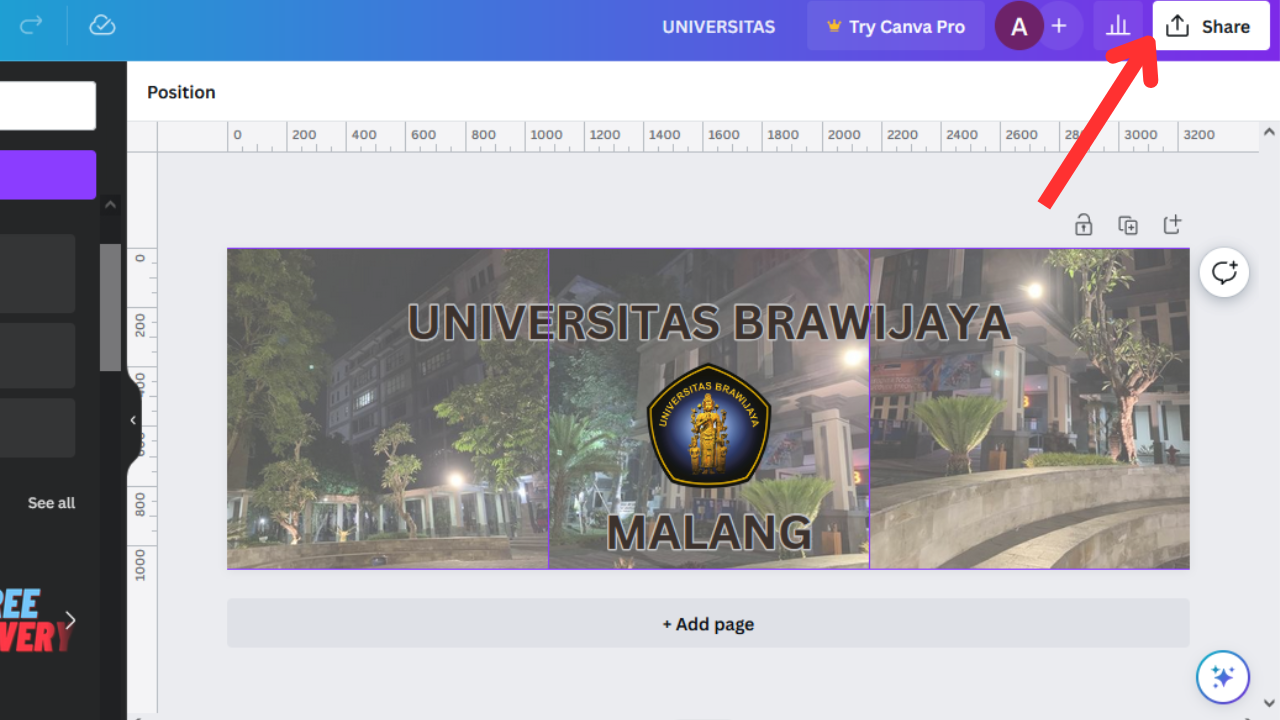1280x720 pixels.
Task: Click the side panel scroll up arrow
Action: pos(111,205)
